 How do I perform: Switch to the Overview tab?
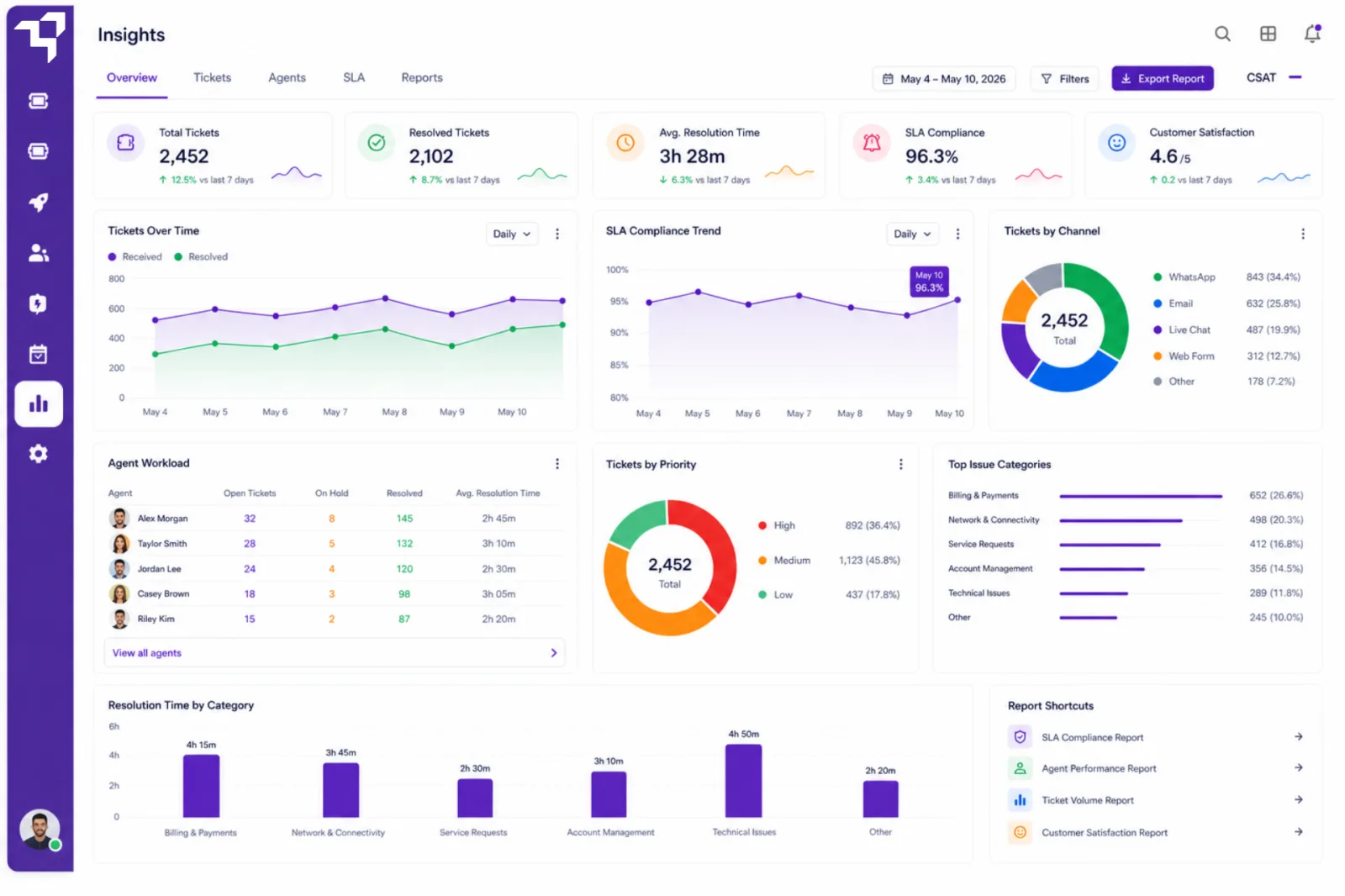tap(132, 77)
